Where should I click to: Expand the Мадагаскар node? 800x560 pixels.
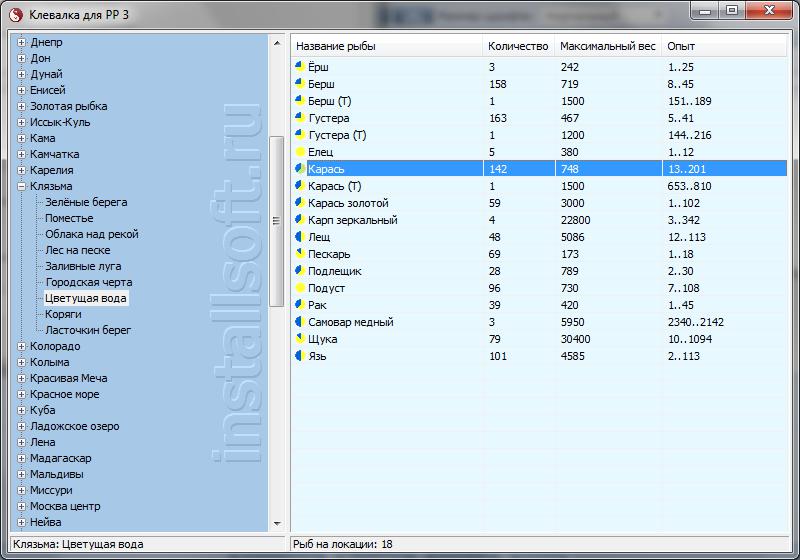point(21,458)
